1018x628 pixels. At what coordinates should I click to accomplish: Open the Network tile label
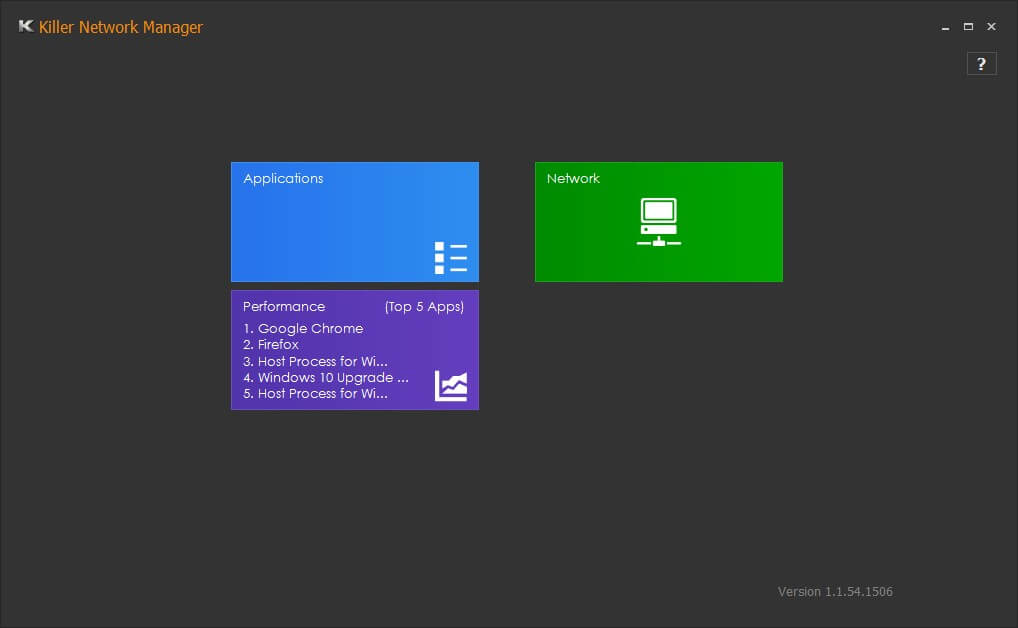(x=573, y=179)
